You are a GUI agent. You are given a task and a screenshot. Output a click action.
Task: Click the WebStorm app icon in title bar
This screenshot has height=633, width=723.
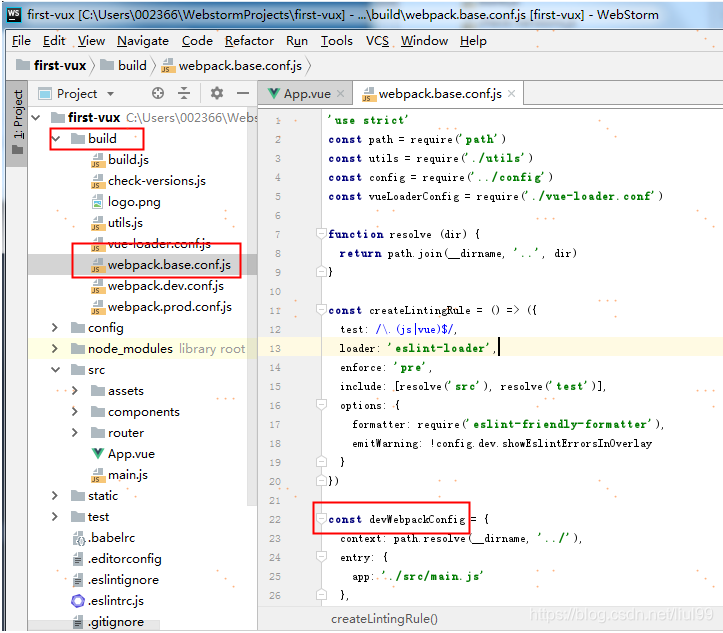tap(14, 15)
